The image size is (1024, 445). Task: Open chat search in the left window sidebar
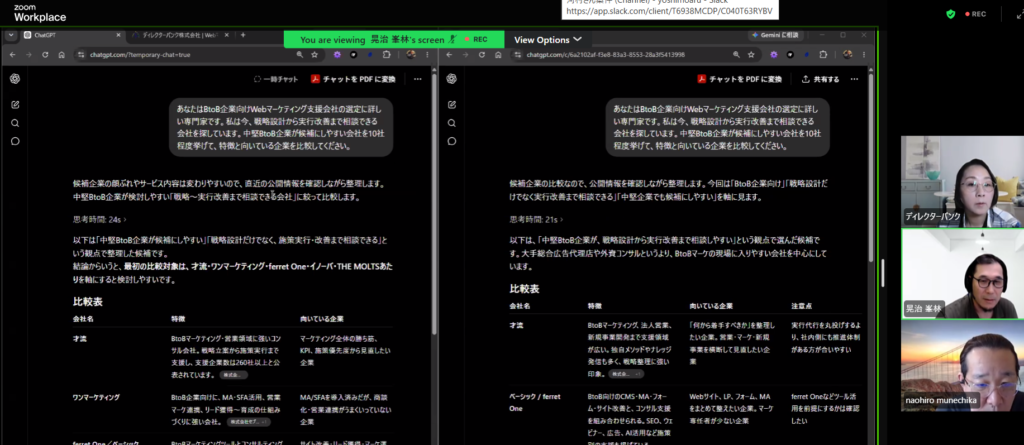pos(15,123)
